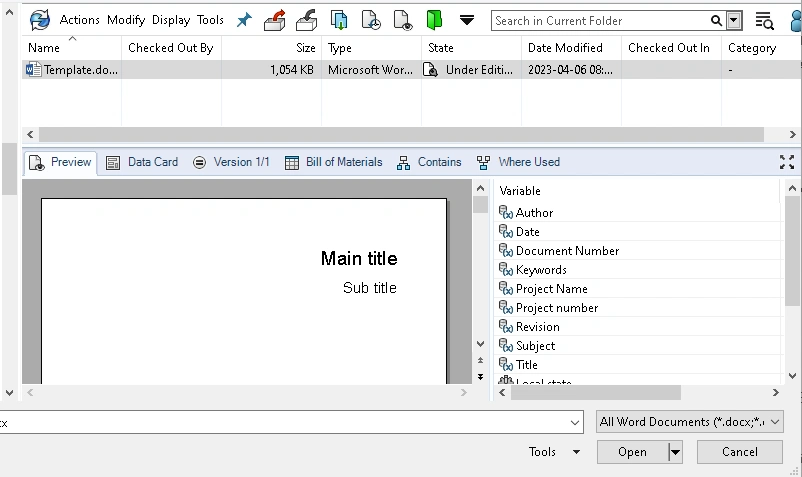Sort by the Category column header

click(x=762, y=48)
